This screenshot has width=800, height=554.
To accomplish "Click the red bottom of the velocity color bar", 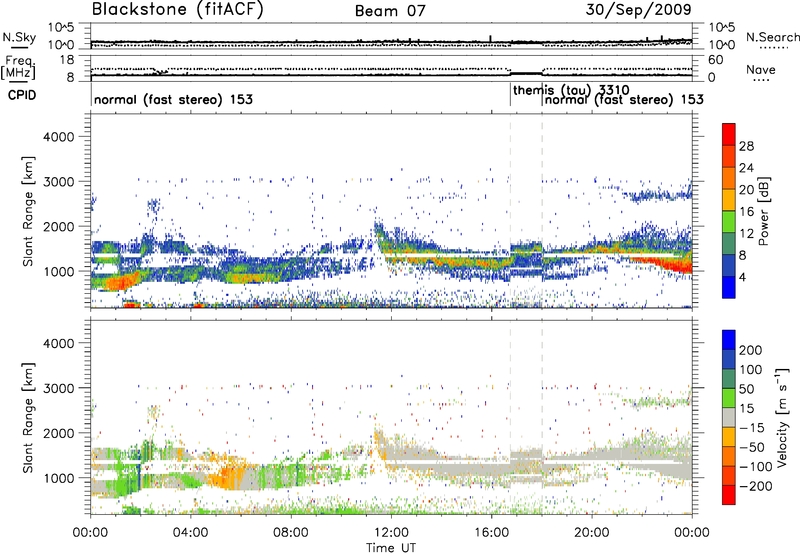I will (729, 495).
